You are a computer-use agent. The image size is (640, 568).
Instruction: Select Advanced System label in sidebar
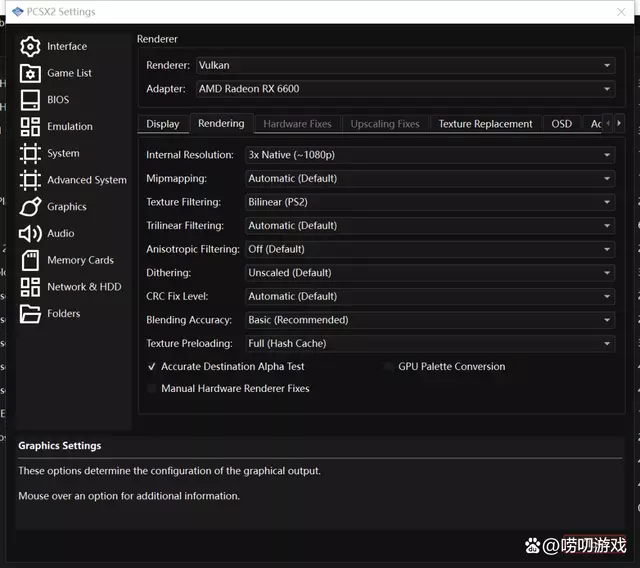point(87,180)
